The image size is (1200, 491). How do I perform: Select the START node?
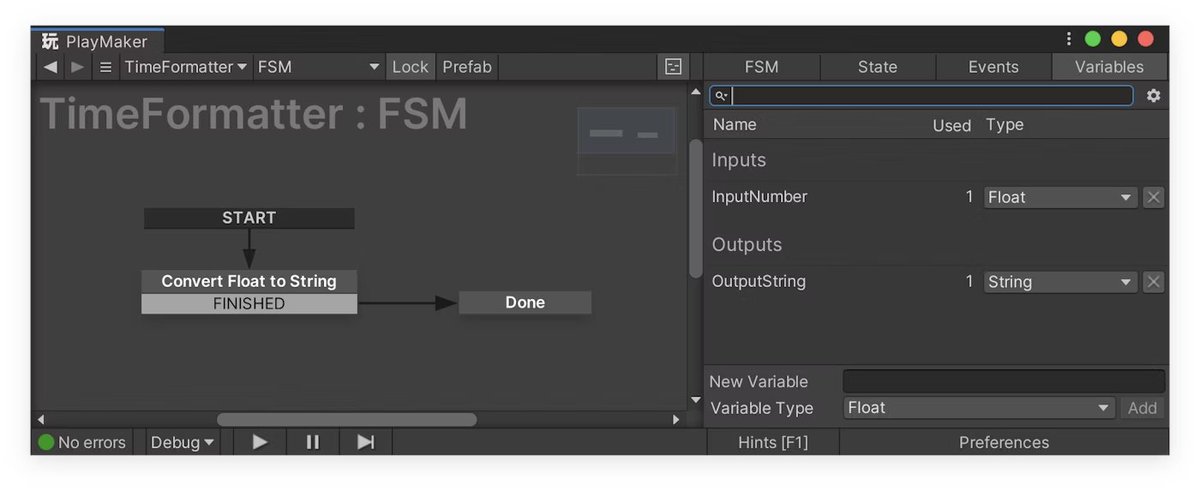pyautogui.click(x=249, y=218)
